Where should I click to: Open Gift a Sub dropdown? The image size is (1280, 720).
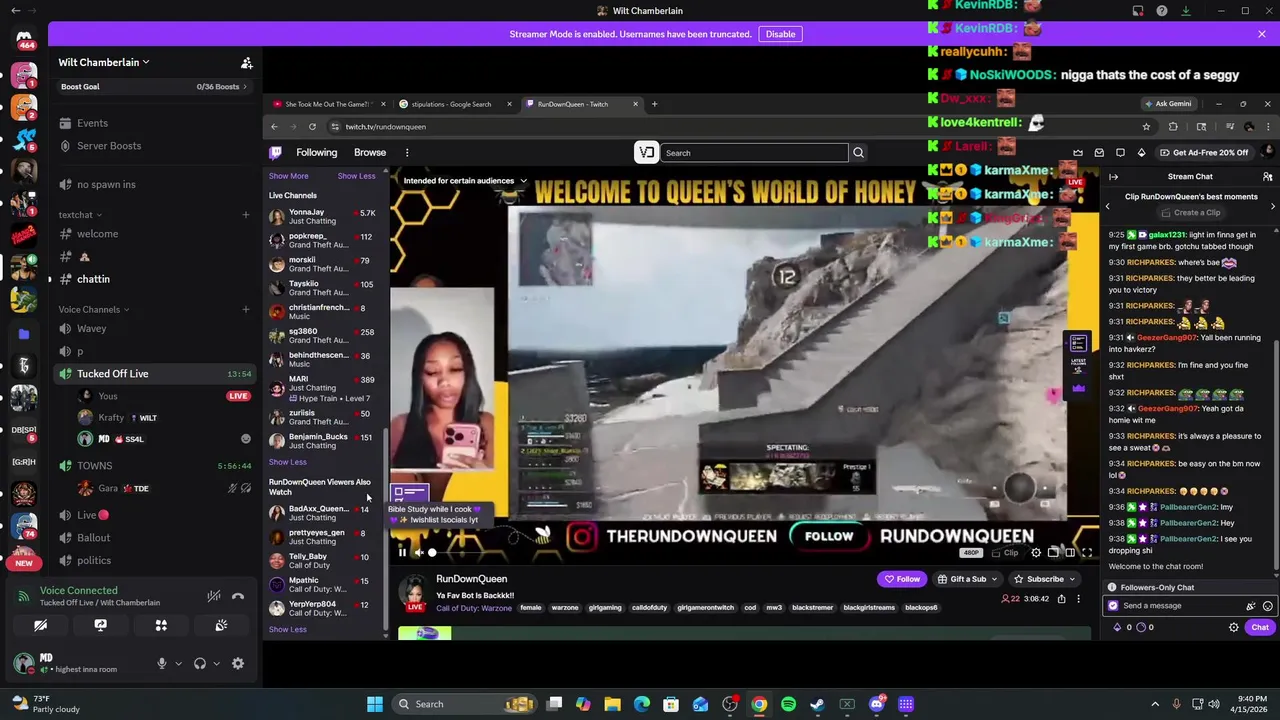click(967, 579)
